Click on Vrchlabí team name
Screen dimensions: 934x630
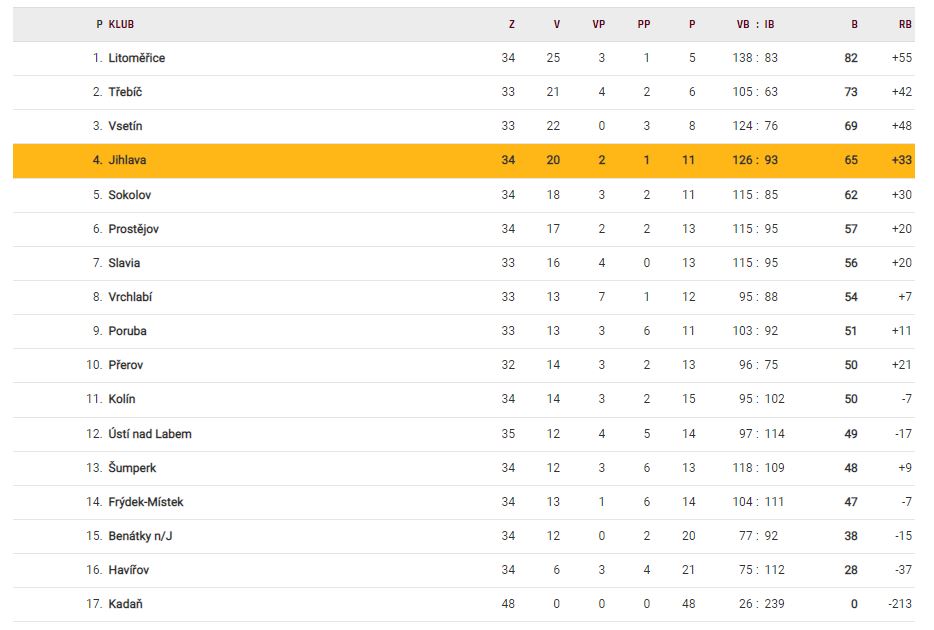point(130,297)
